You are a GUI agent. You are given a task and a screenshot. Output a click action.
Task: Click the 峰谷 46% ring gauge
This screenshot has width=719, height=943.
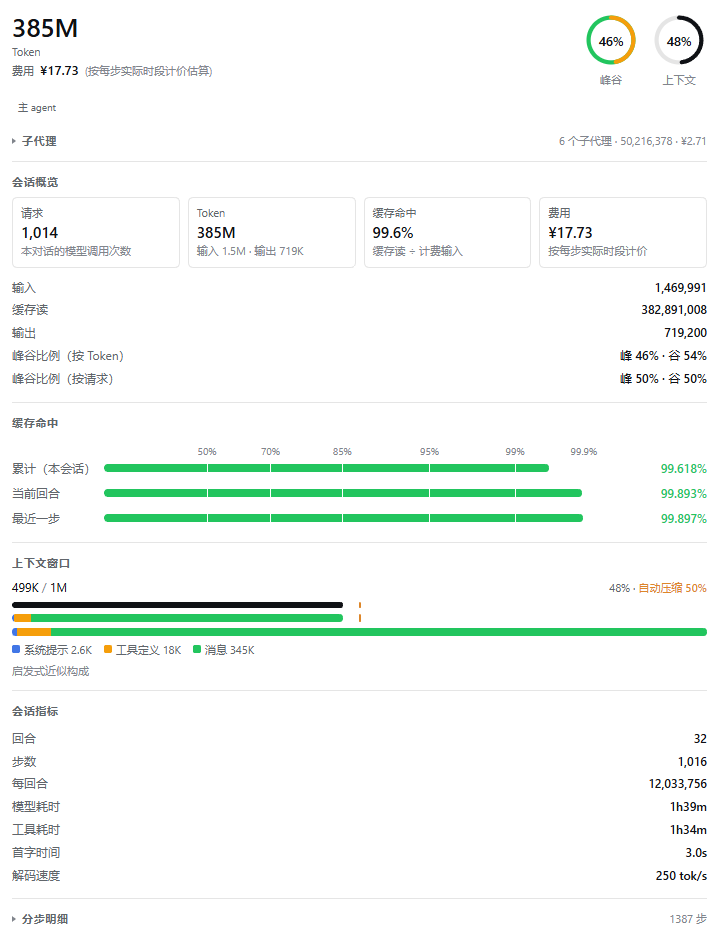[x=611, y=40]
